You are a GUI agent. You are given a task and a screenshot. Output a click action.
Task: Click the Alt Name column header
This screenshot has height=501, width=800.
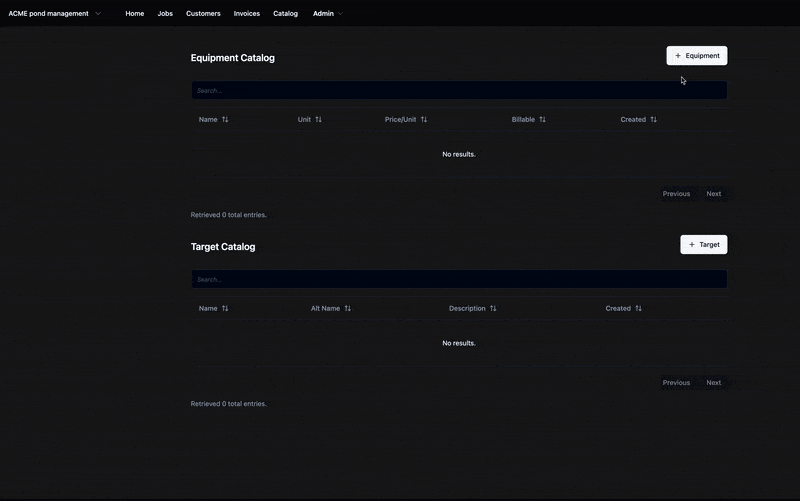click(x=326, y=308)
